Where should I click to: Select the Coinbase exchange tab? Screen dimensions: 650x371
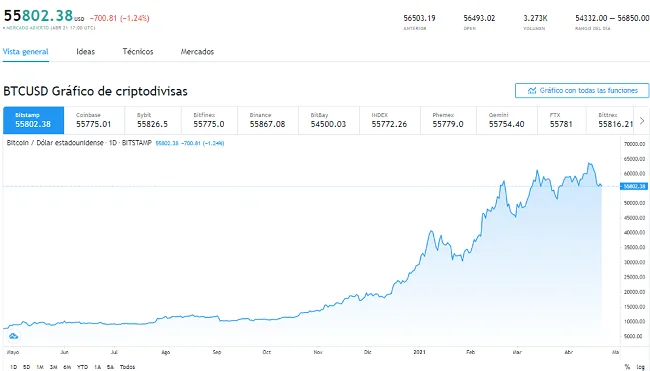[x=95, y=120]
